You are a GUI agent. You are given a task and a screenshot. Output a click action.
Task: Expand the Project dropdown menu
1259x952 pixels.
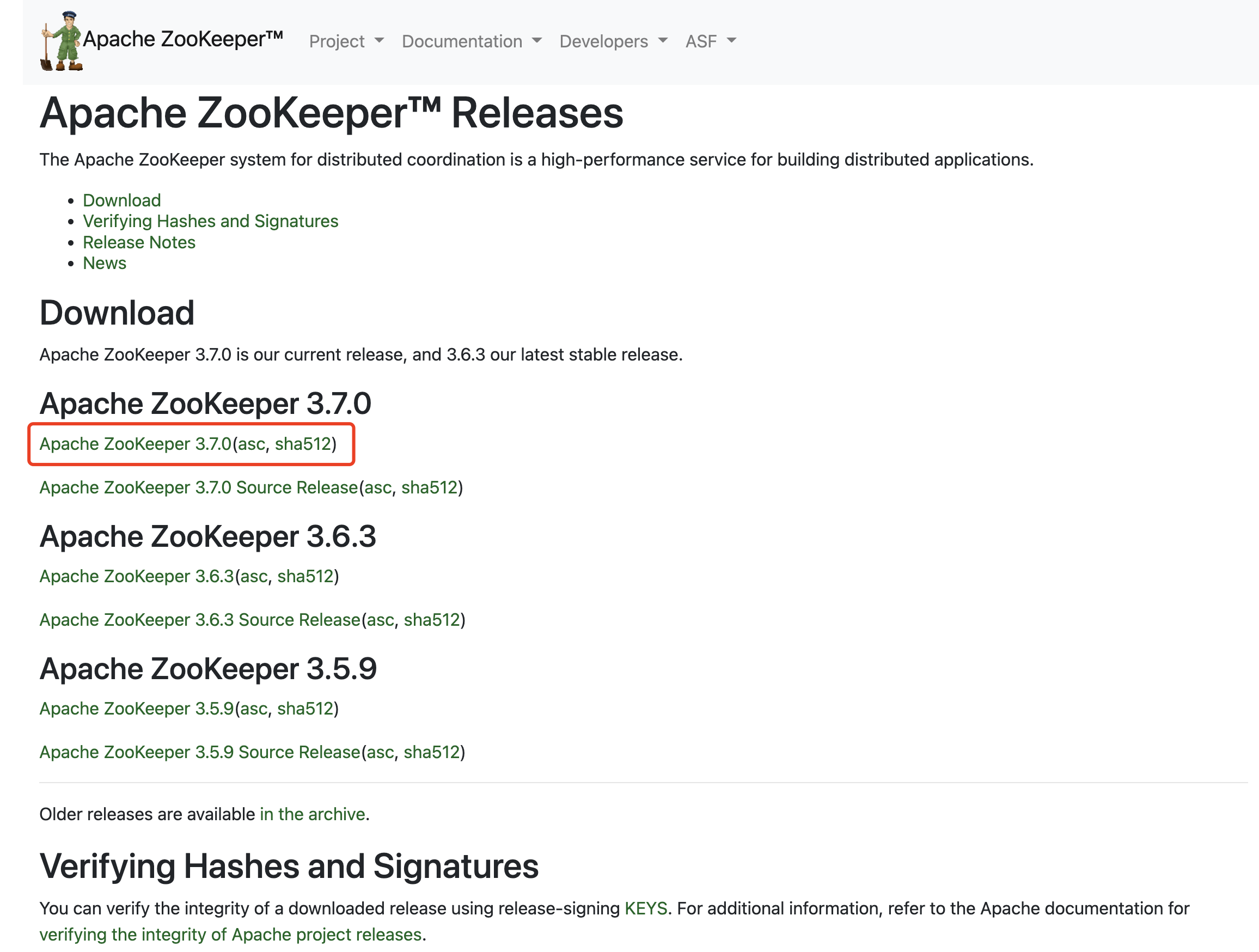(346, 41)
